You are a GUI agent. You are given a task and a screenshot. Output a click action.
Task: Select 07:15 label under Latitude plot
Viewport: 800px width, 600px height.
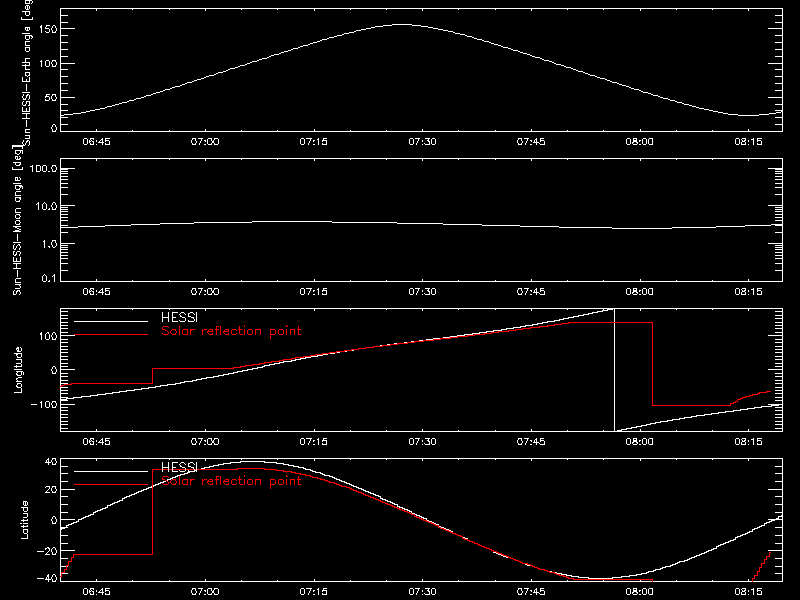pyautogui.click(x=314, y=592)
